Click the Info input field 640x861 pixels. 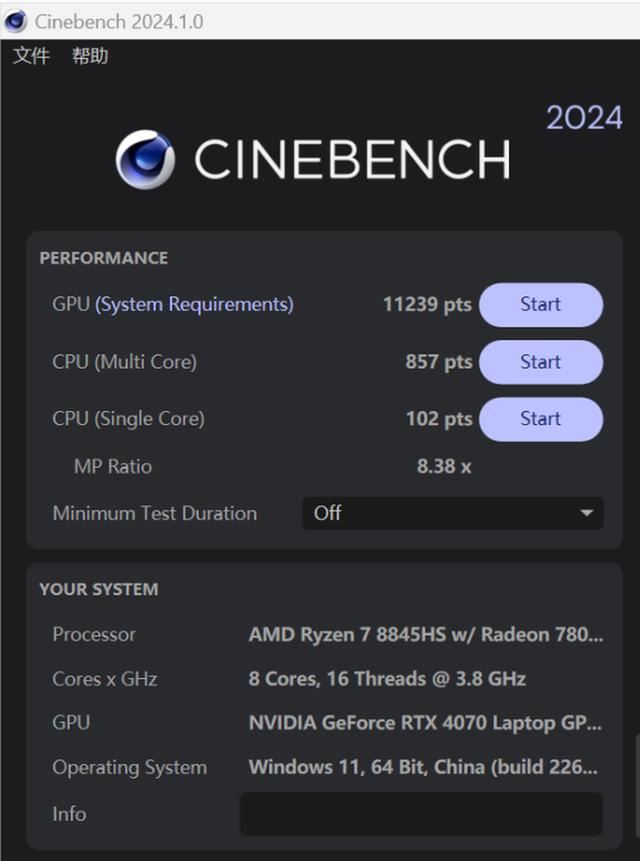point(420,814)
